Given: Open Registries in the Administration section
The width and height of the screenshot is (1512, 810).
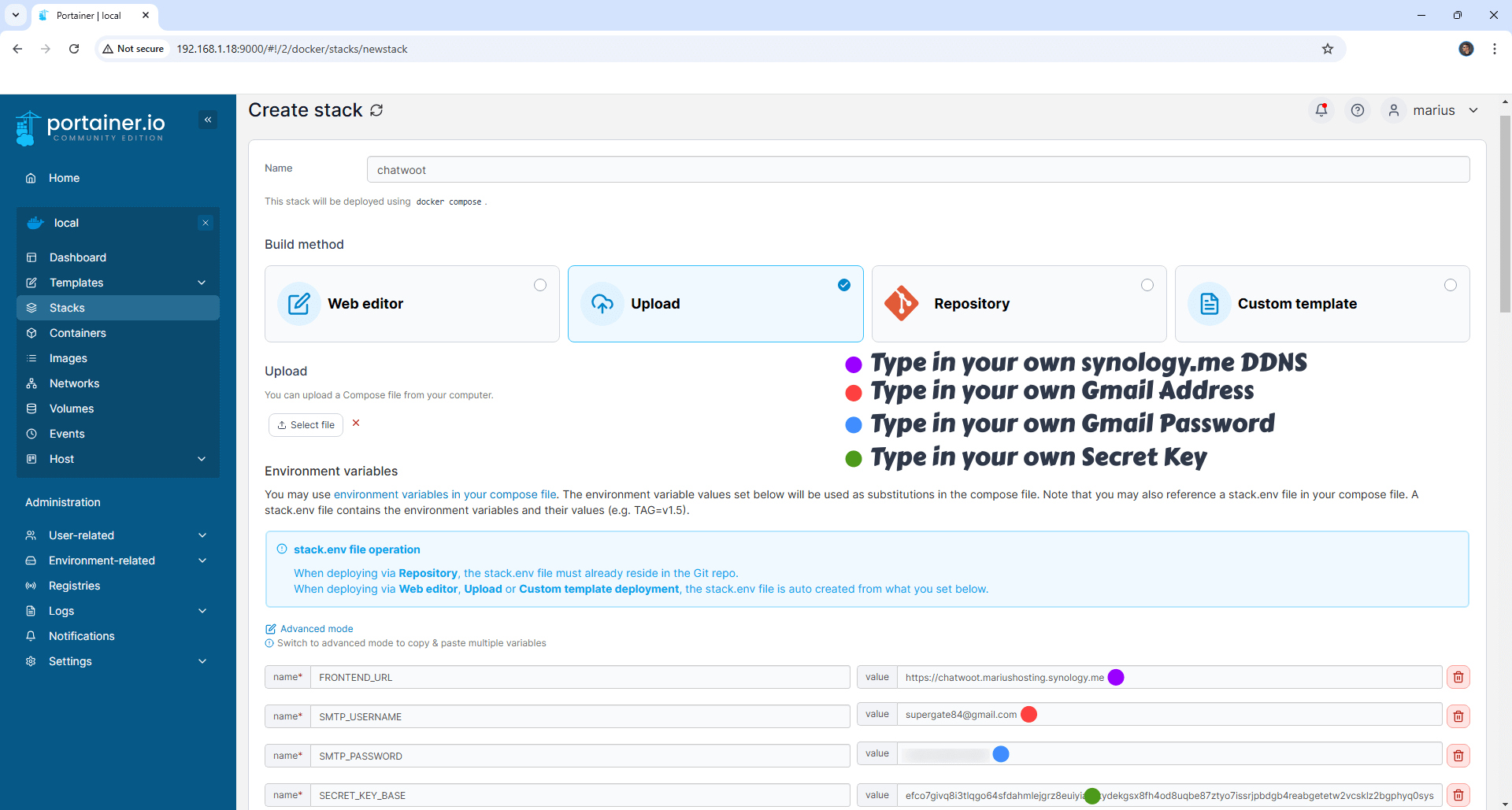Looking at the screenshot, I should pos(118,586).
